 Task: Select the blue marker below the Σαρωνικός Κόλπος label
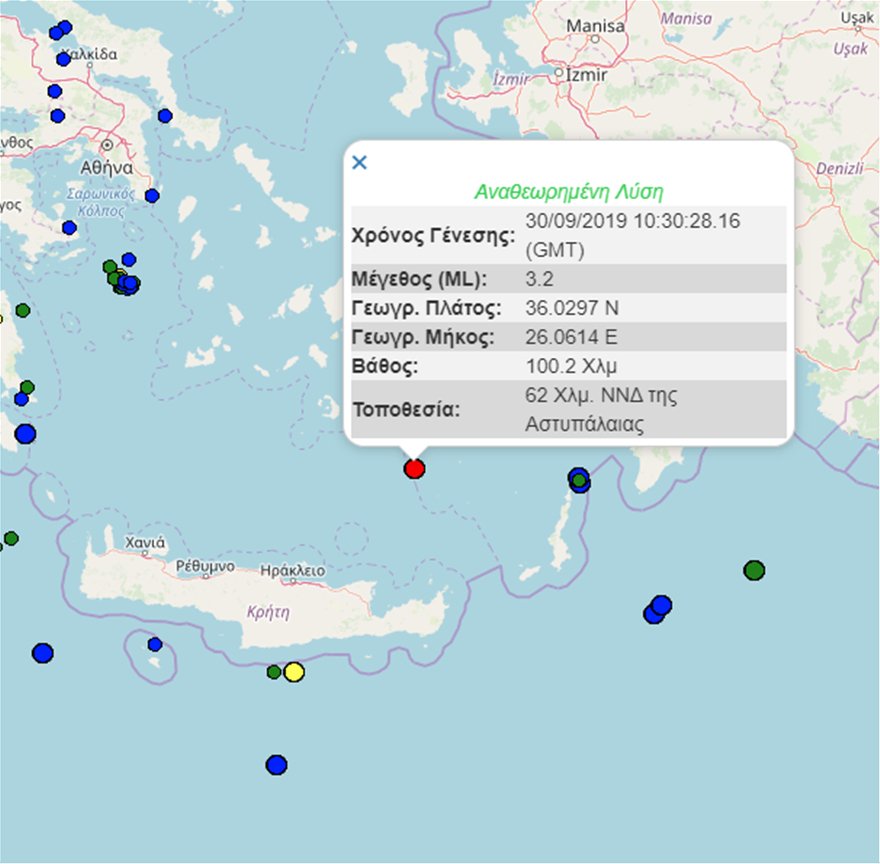[69, 227]
